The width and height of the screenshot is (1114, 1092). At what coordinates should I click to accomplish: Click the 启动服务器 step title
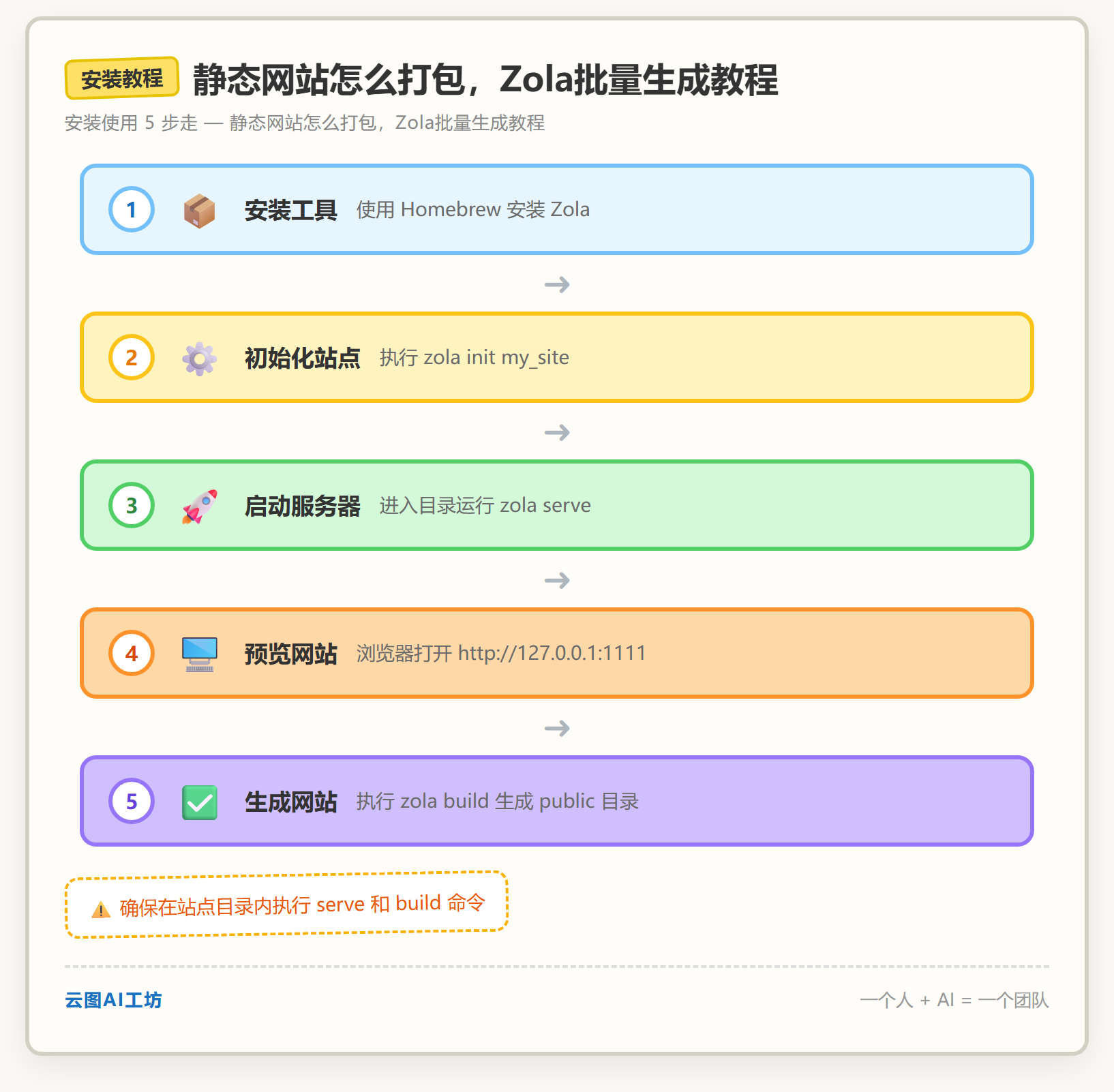(x=303, y=506)
